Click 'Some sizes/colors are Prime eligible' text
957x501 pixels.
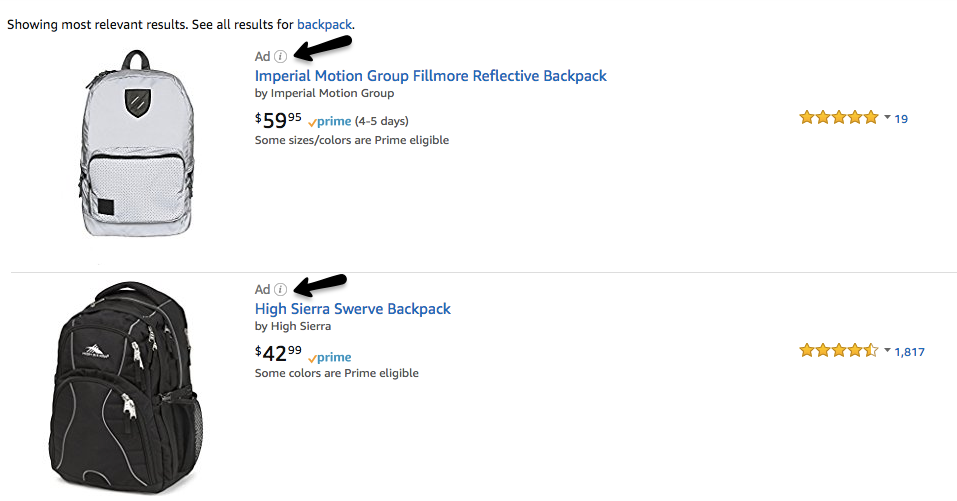351,140
